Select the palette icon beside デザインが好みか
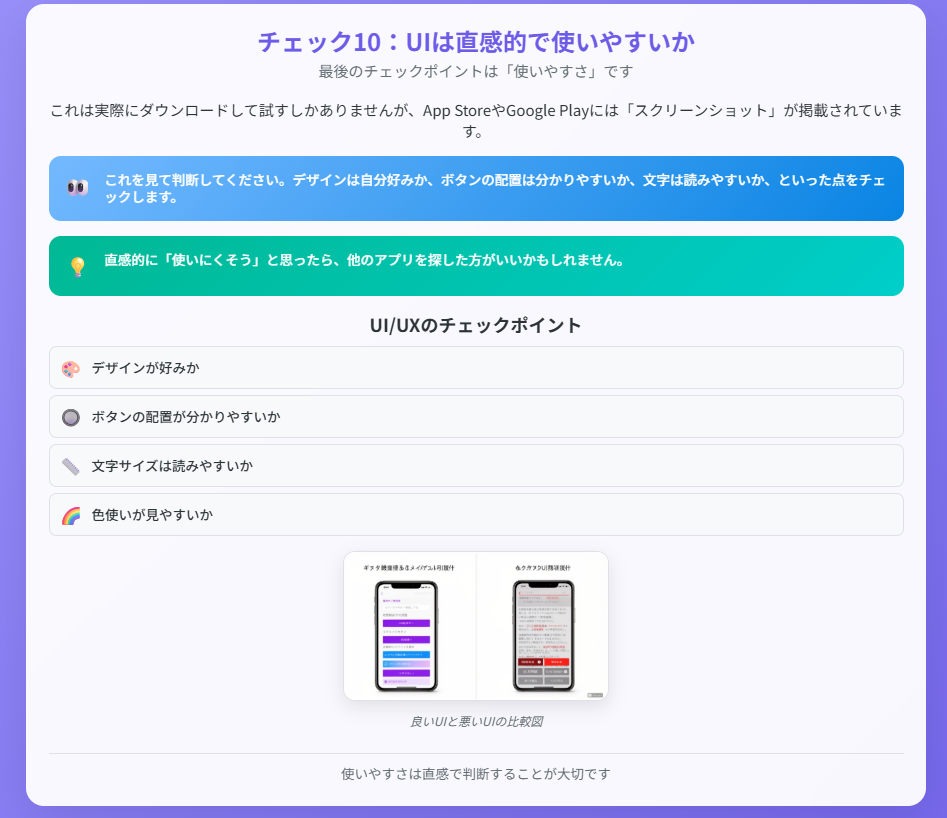This screenshot has height=818, width=947. [70, 368]
